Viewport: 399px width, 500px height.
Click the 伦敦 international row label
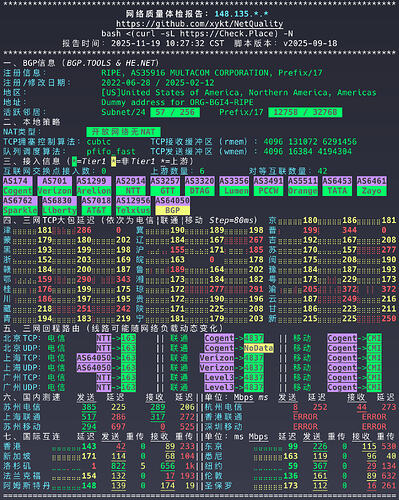click(x=214, y=476)
